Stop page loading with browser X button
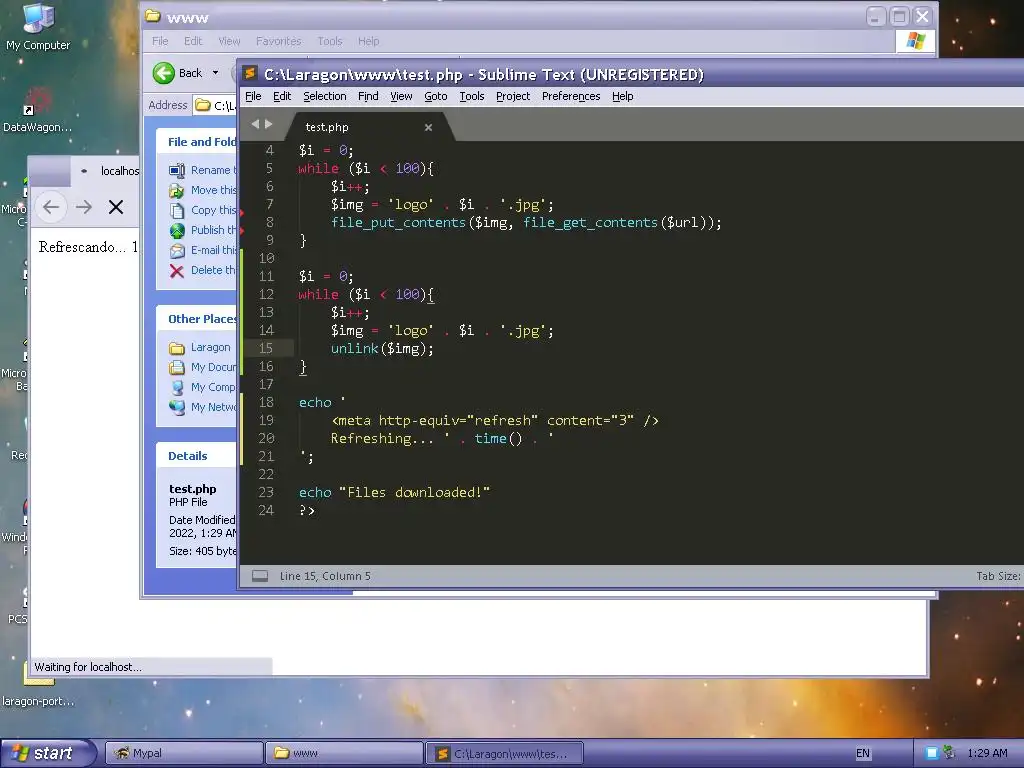This screenshot has width=1024, height=768. pos(116,208)
